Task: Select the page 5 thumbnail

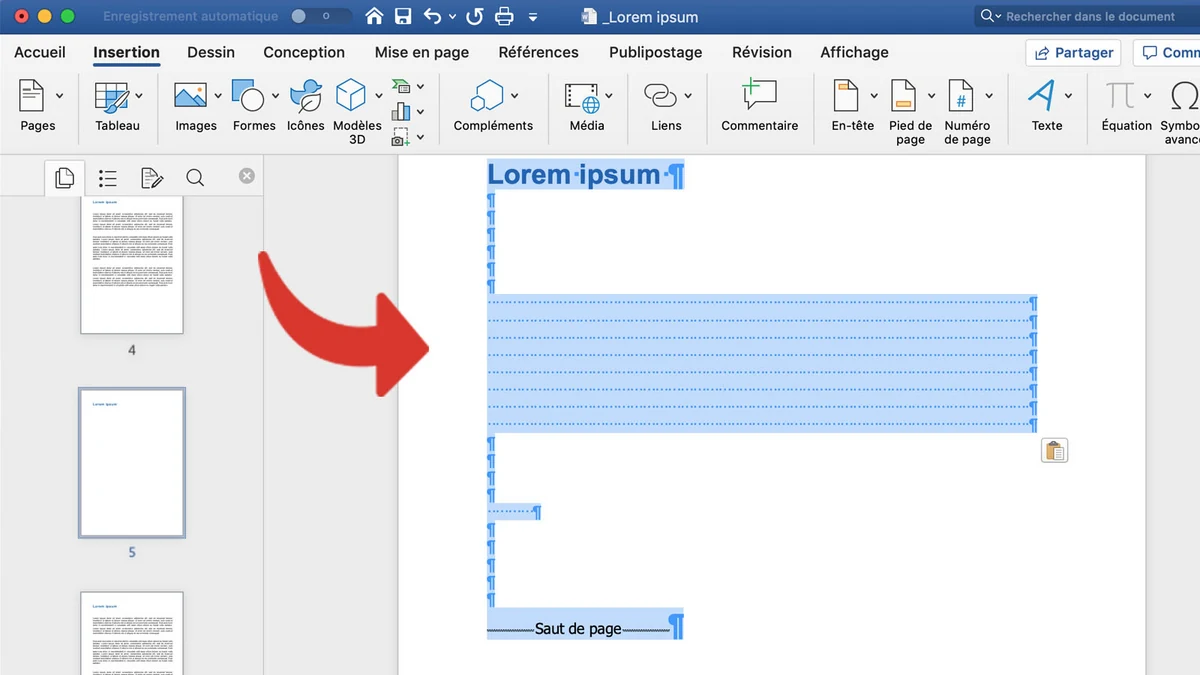Action: tap(132, 462)
